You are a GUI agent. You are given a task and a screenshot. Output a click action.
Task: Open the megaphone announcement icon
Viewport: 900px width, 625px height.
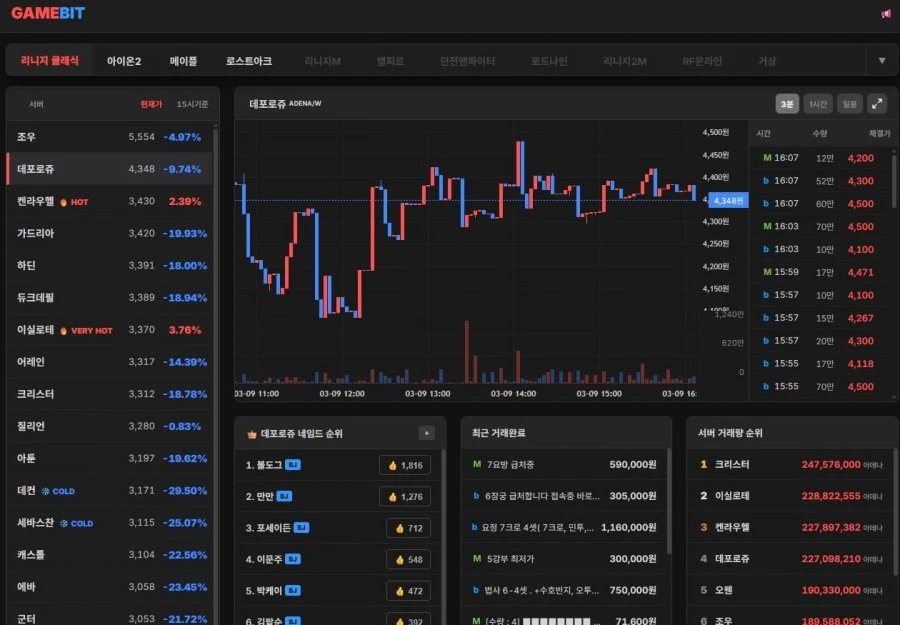coord(886,14)
